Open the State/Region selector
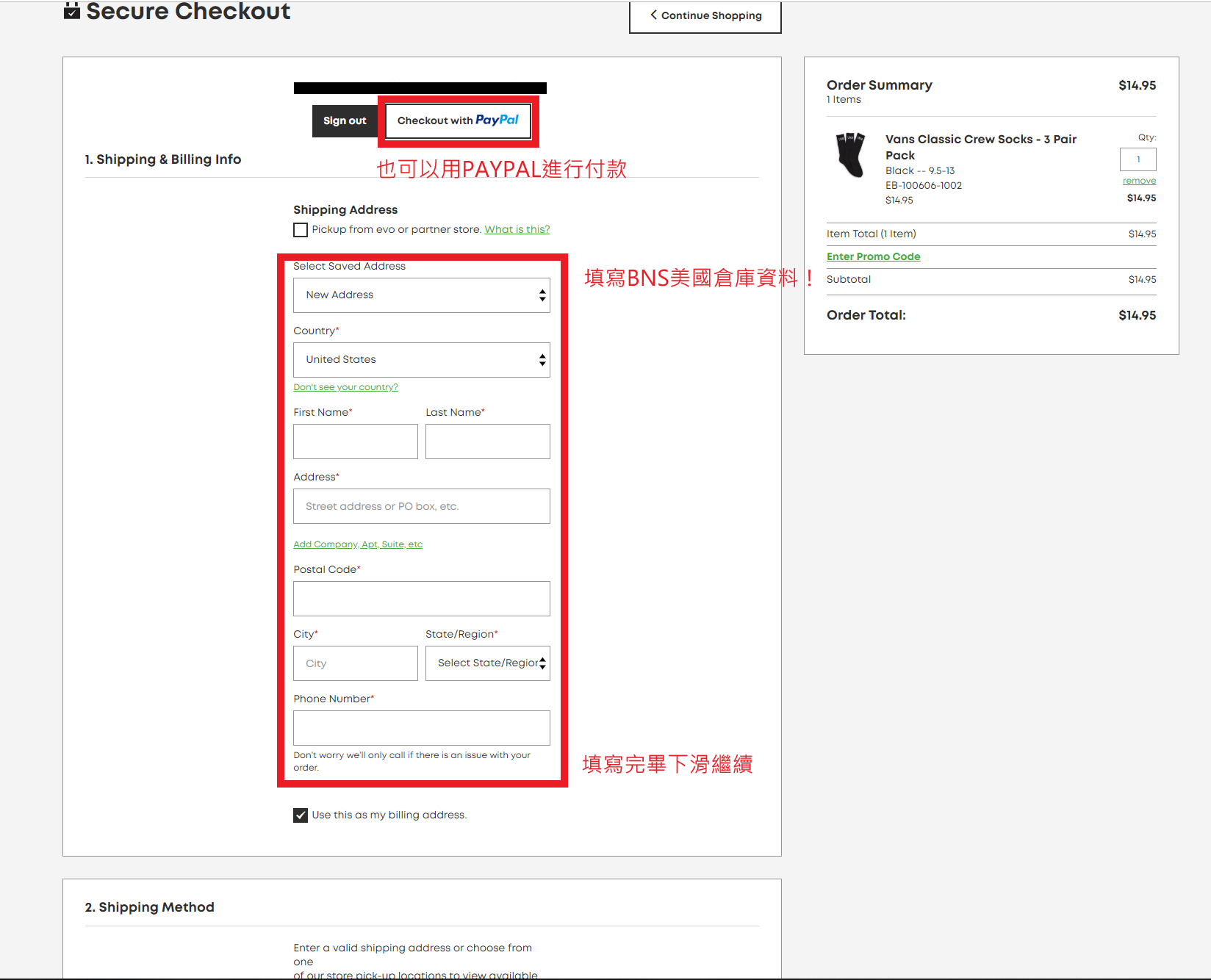The height and width of the screenshot is (980, 1211). 487,663
